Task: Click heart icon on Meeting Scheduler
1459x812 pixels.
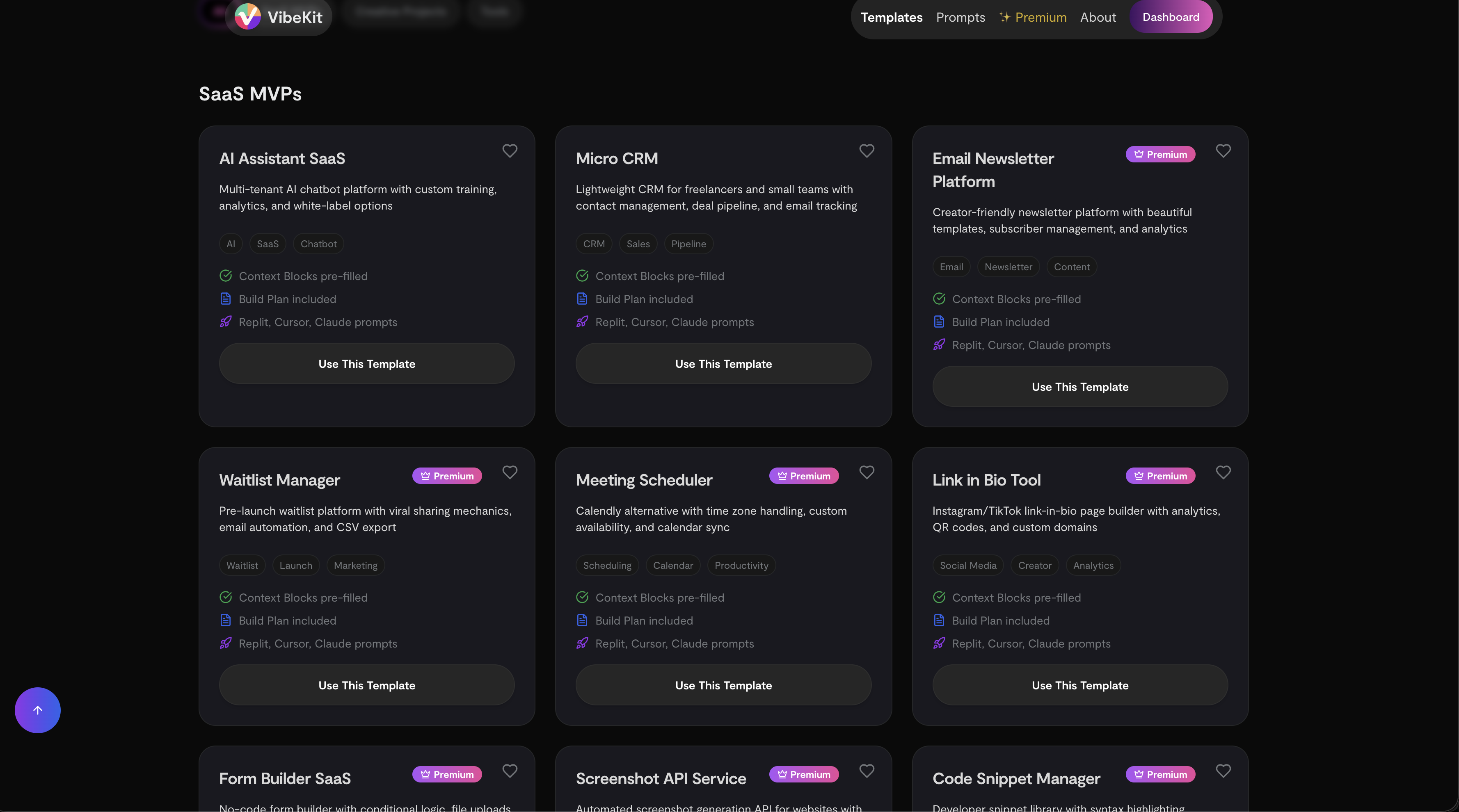Action: [x=867, y=472]
